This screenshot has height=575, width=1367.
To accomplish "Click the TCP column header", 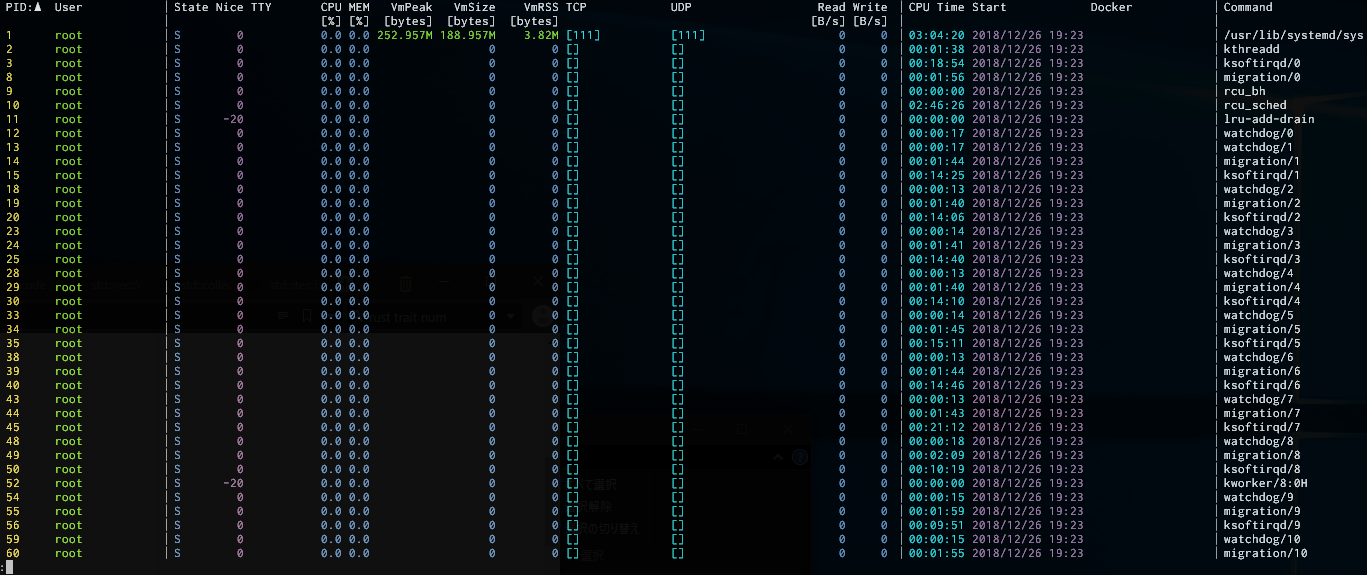I will [576, 8].
